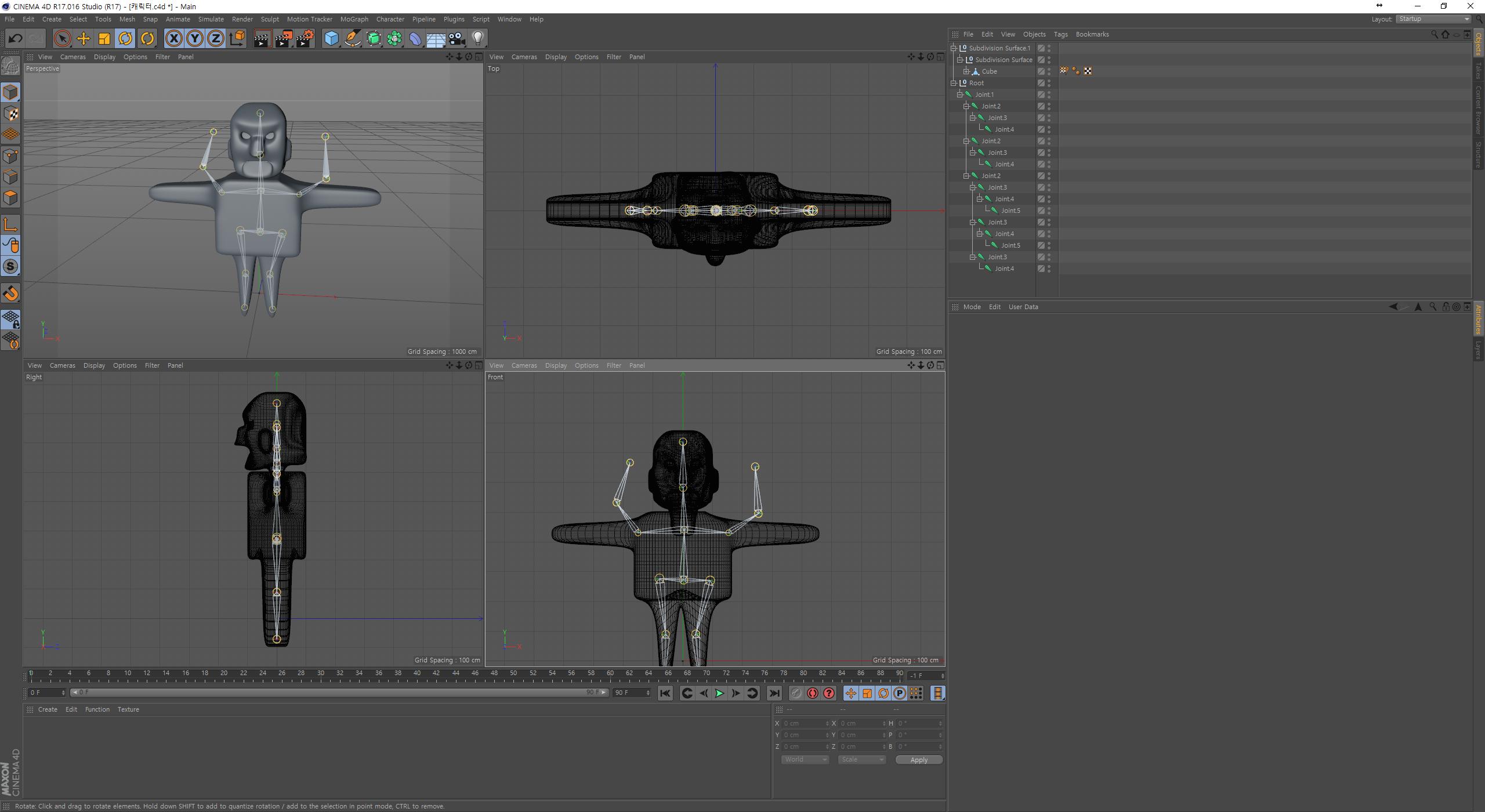Open the Sculpt menu
The image size is (1485, 812).
pyautogui.click(x=270, y=19)
